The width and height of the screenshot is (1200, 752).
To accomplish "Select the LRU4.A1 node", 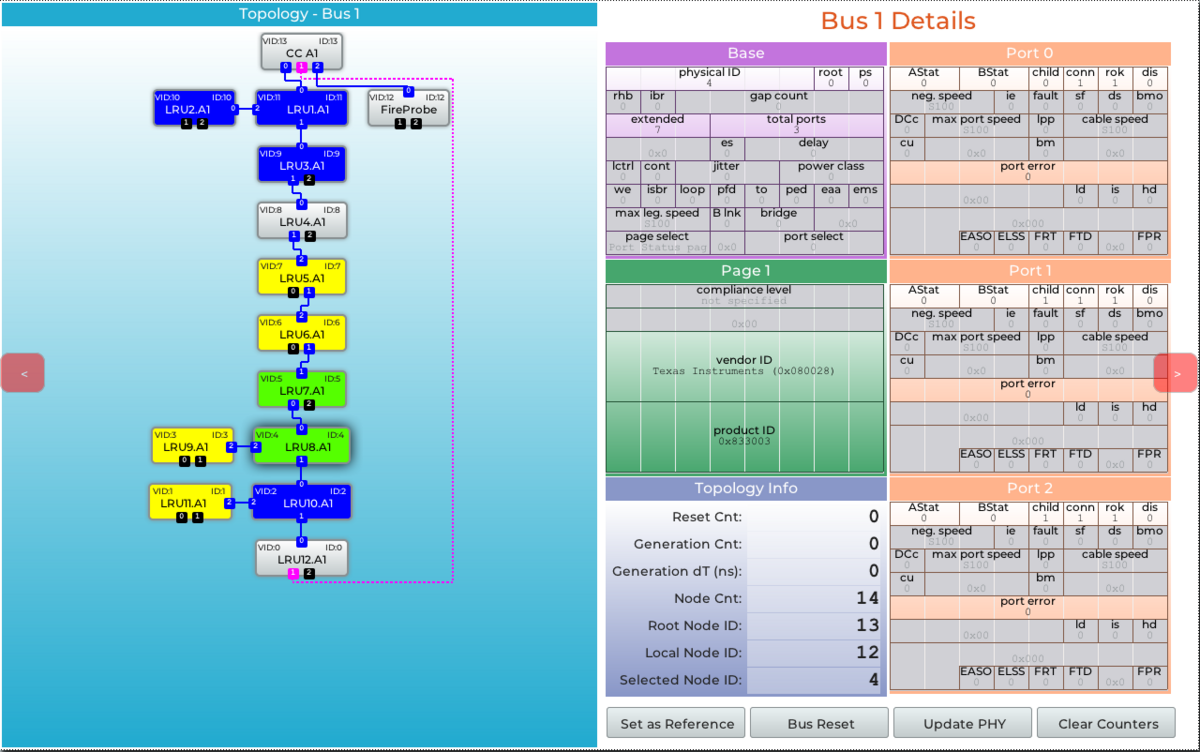I will point(302,220).
